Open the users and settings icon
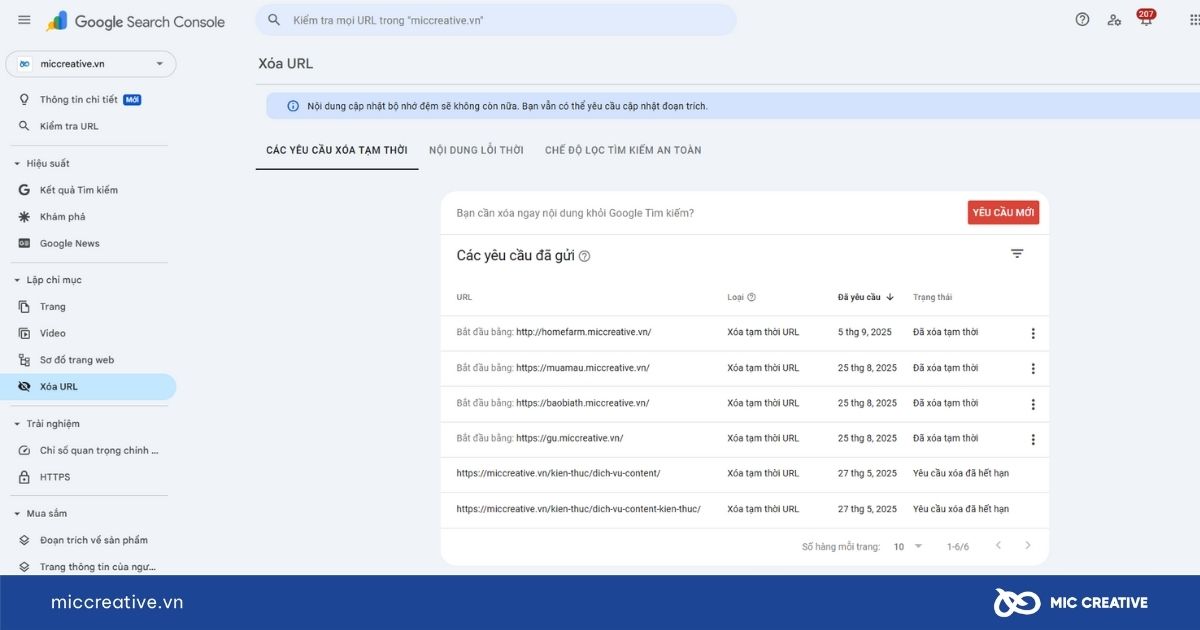 point(1114,20)
